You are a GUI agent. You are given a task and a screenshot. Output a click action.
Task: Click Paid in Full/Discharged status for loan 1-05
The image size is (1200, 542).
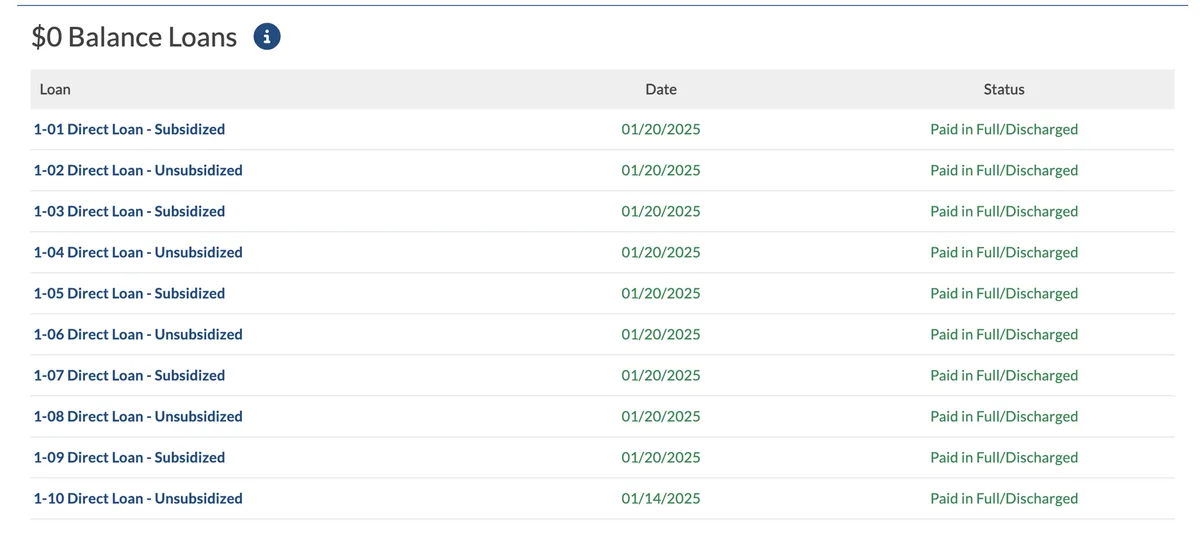pyautogui.click(x=1004, y=293)
